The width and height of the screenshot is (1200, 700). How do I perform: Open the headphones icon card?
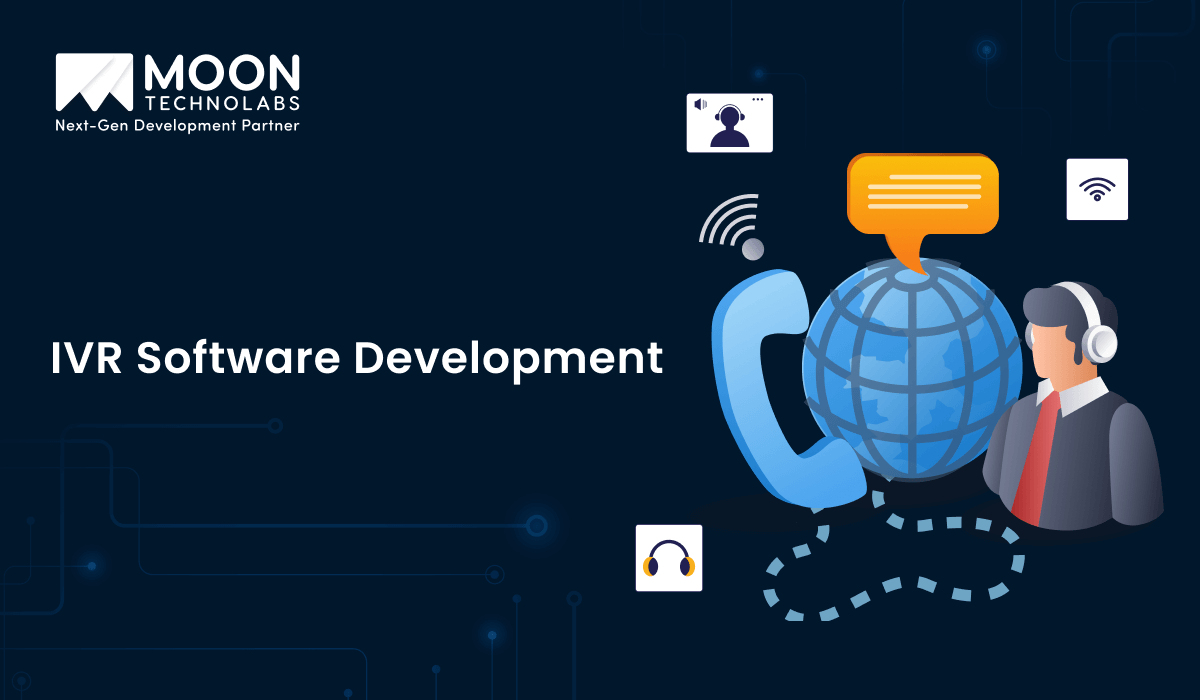[x=668, y=558]
